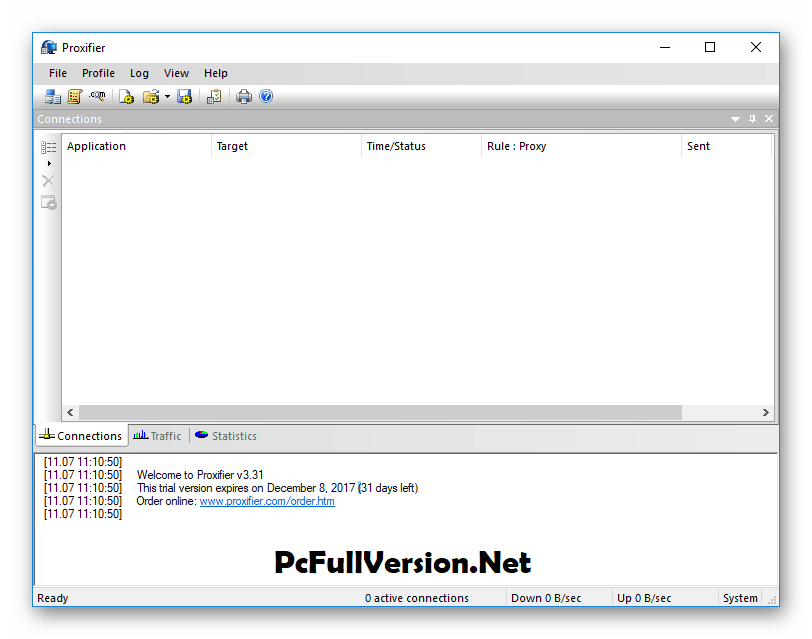Click the greyed window icon in the side strip

pyautogui.click(x=49, y=202)
